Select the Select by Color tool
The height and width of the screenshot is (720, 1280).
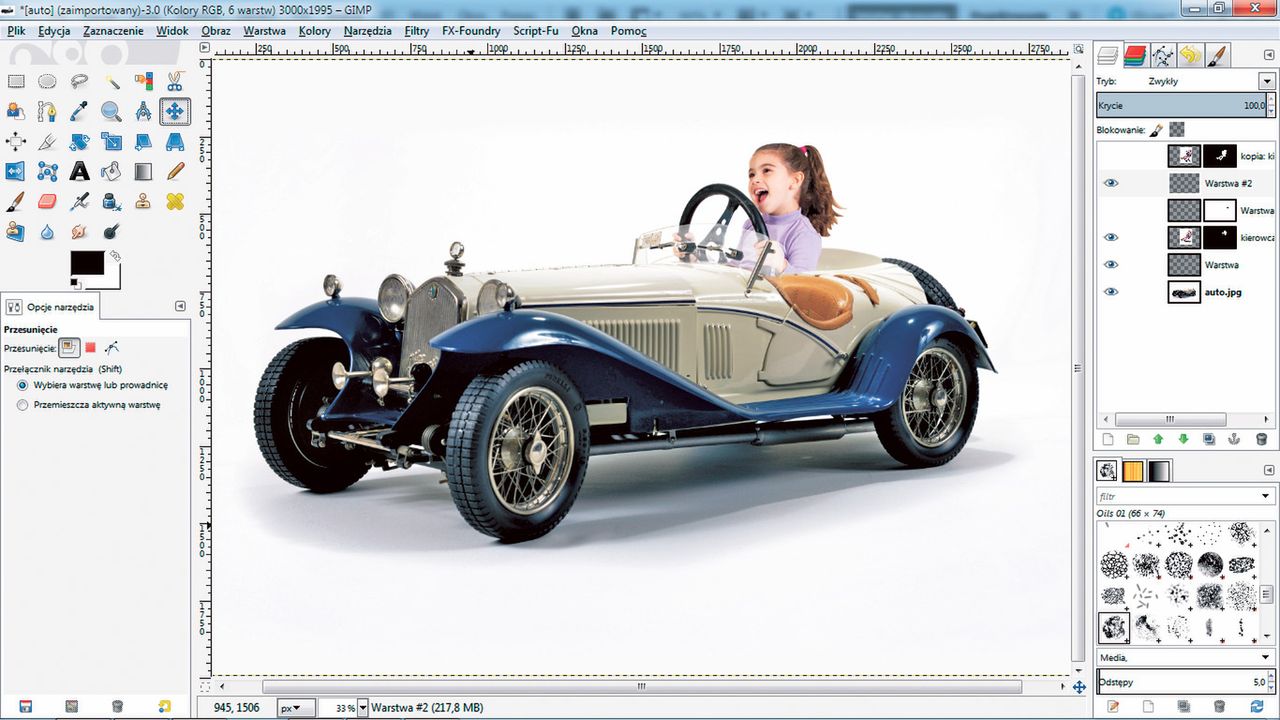click(143, 81)
